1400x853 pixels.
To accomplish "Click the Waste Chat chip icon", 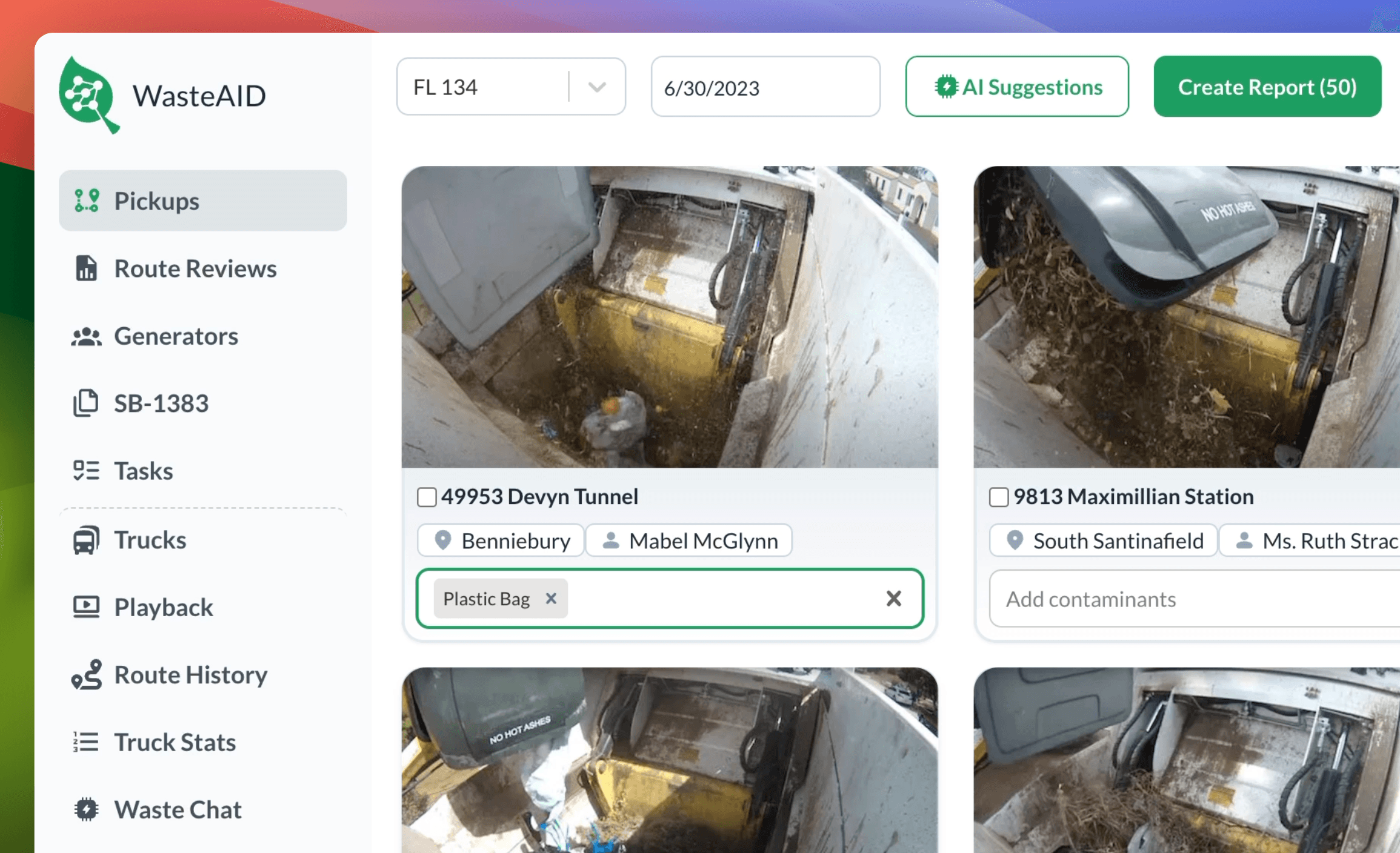I will [86, 809].
